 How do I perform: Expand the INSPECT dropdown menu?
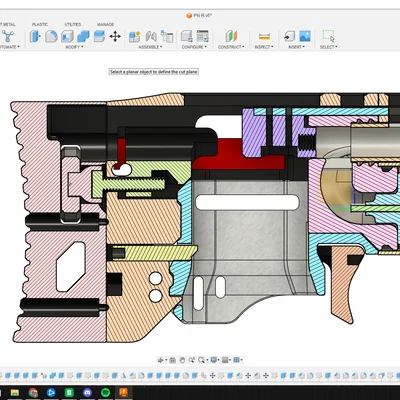pyautogui.click(x=264, y=47)
